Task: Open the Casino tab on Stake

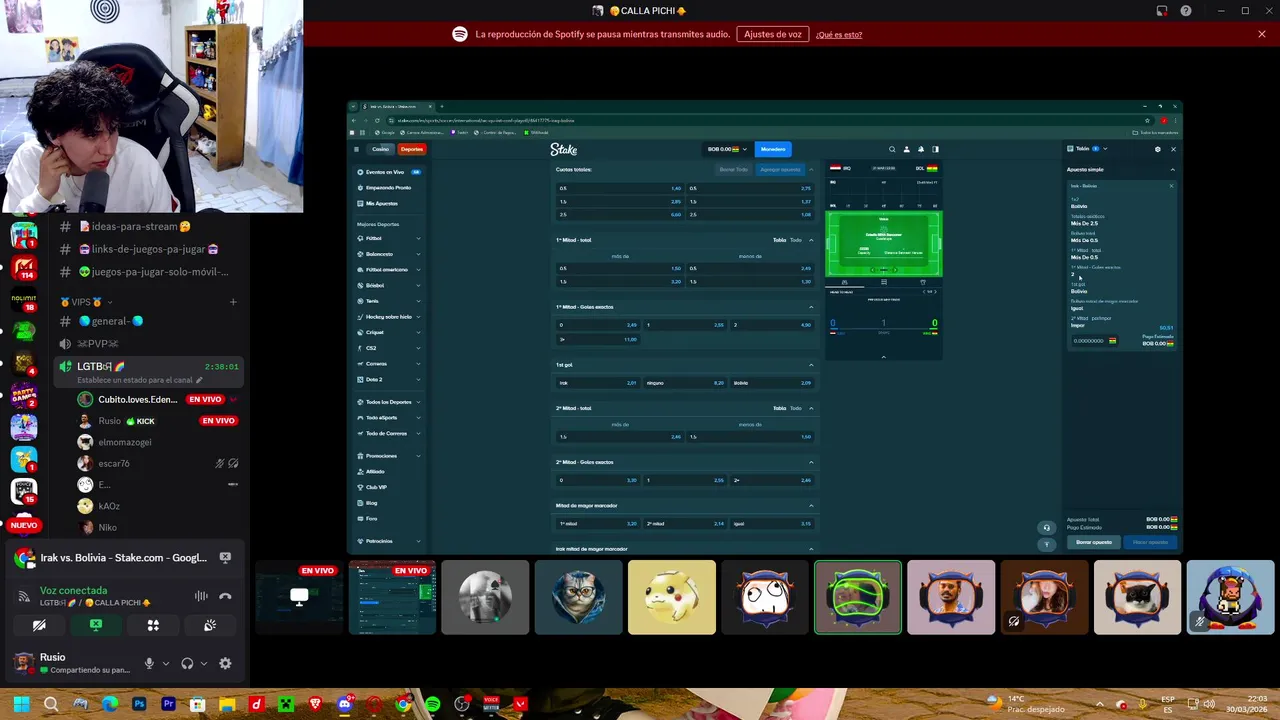Action: (x=380, y=149)
